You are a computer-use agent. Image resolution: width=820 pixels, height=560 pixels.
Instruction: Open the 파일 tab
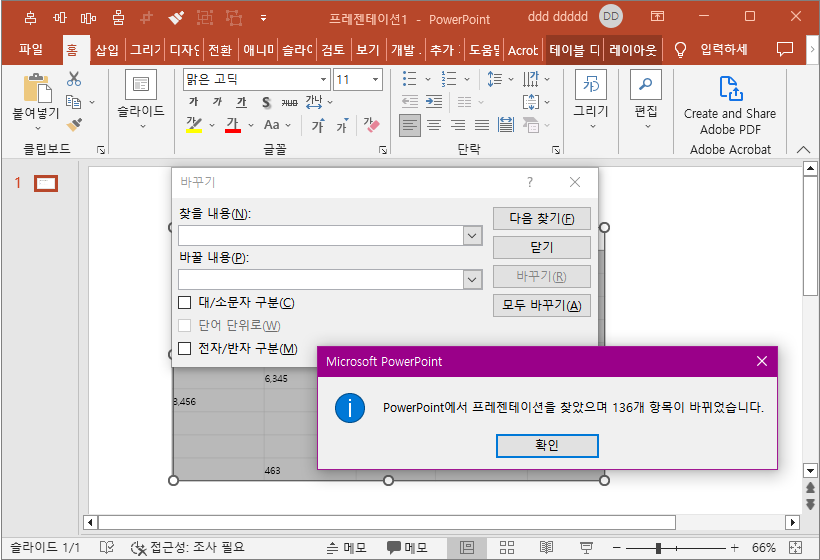click(x=31, y=50)
